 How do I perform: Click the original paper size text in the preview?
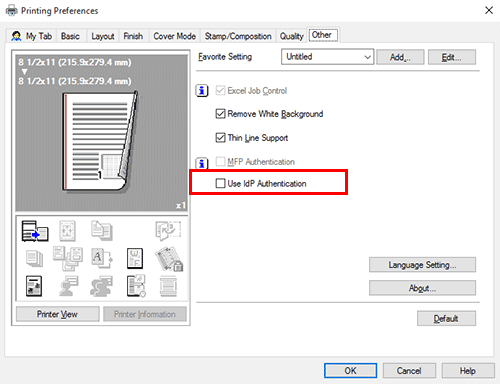pyautogui.click(x=75, y=62)
